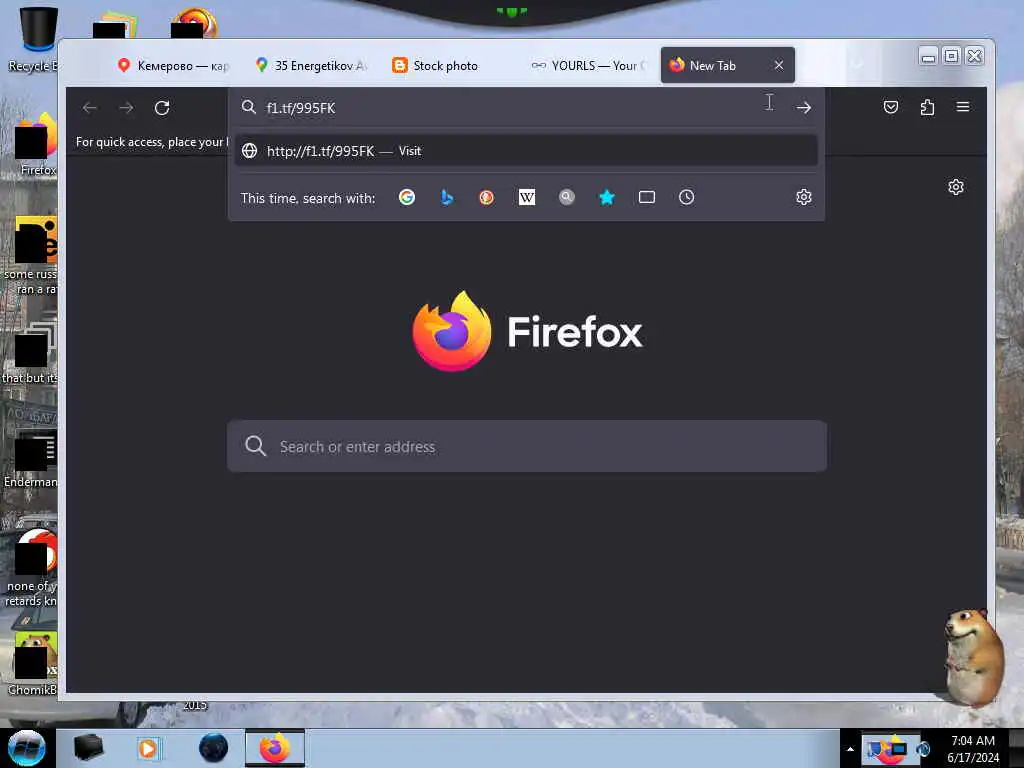This screenshot has width=1024, height=768.
Task: Pick the grey magnifier search engine
Action: (x=567, y=197)
